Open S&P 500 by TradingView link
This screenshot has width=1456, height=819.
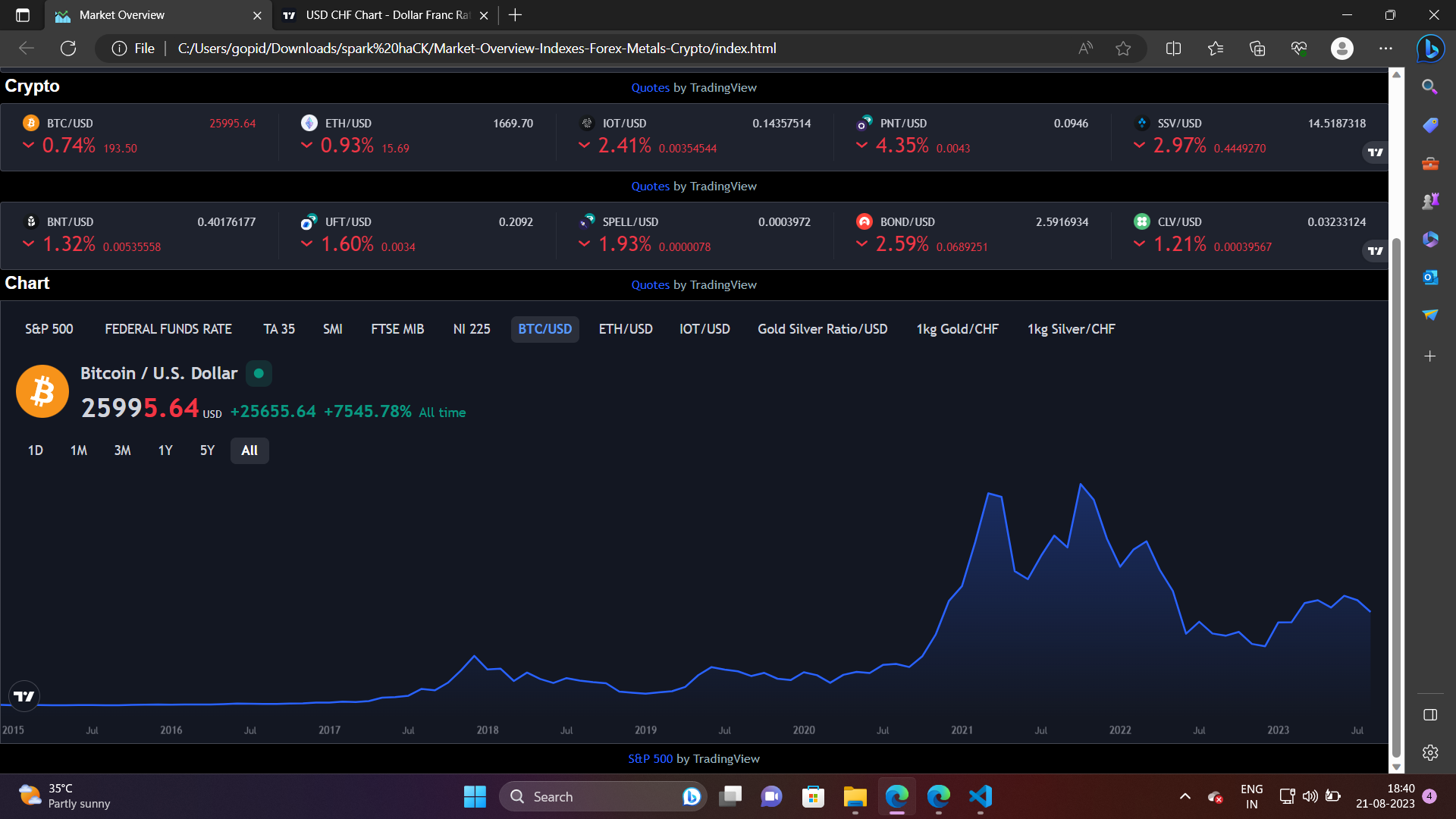[650, 758]
